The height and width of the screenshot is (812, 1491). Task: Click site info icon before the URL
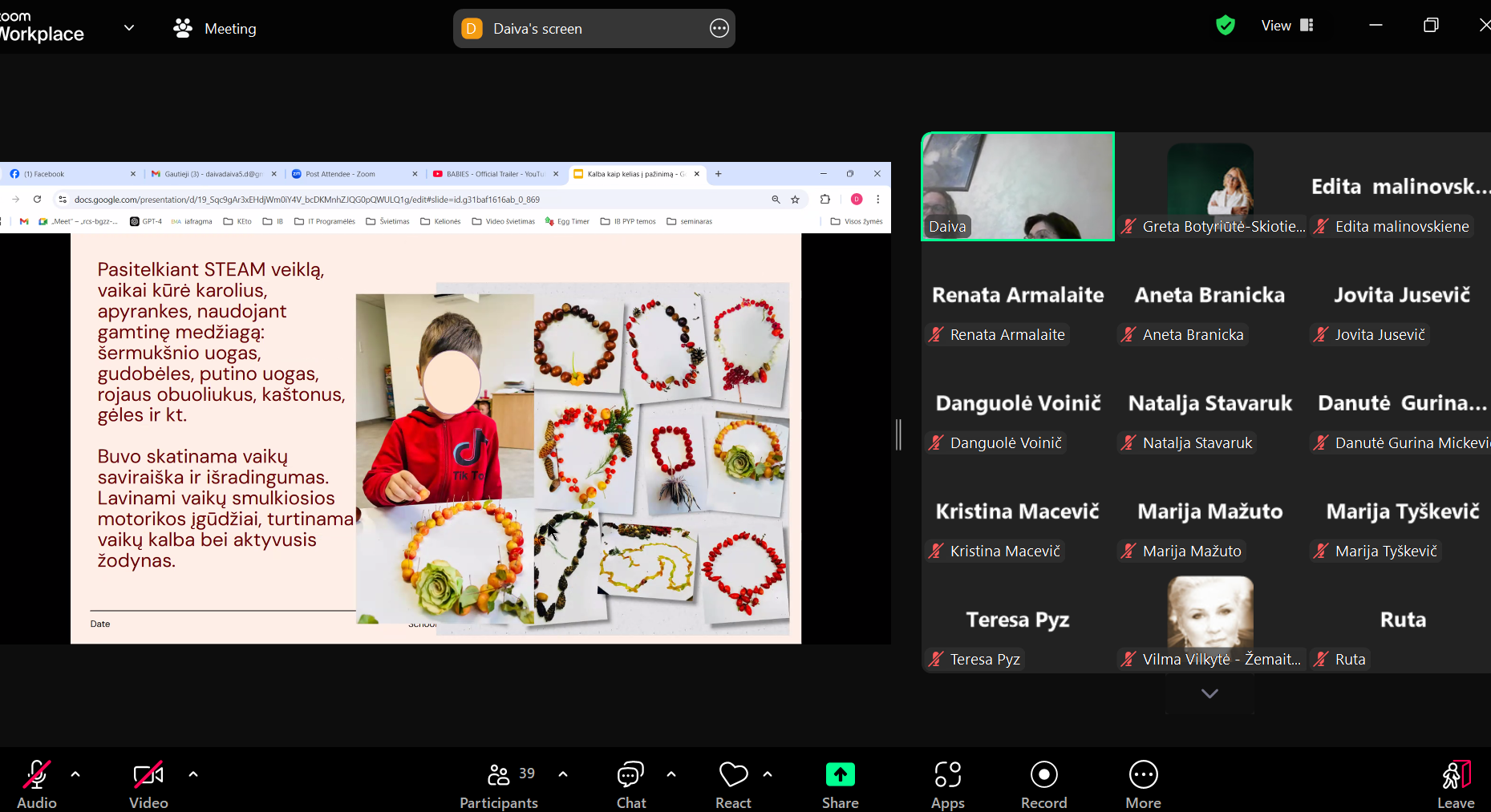(63, 200)
